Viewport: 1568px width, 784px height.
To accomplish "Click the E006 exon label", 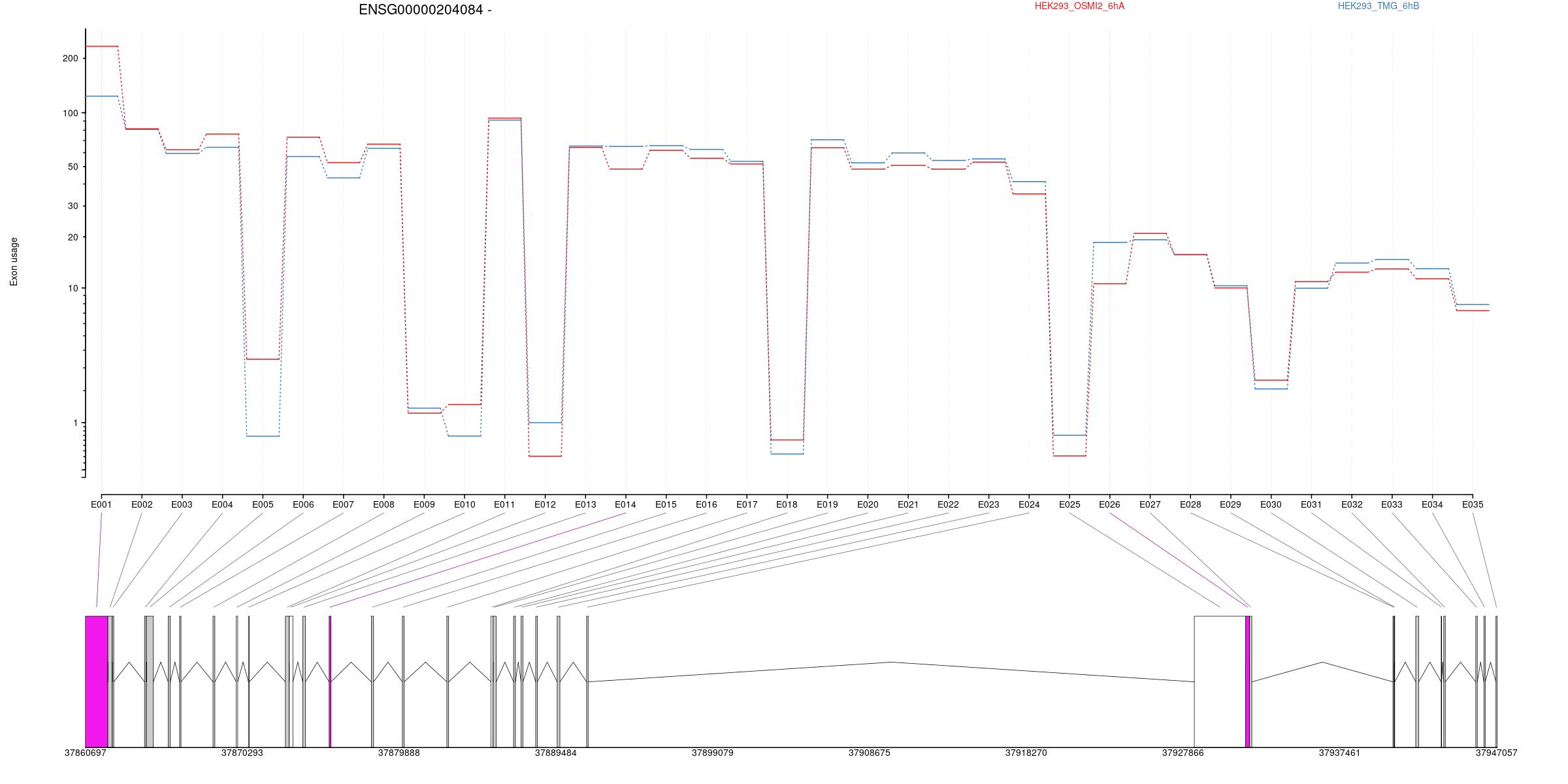I will pos(303,504).
